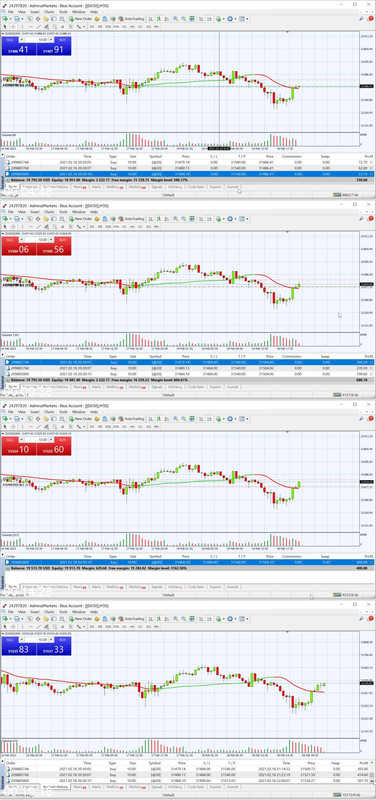The image size is (376, 800).
Task: Open the File menu in top window
Action: [10, 13]
